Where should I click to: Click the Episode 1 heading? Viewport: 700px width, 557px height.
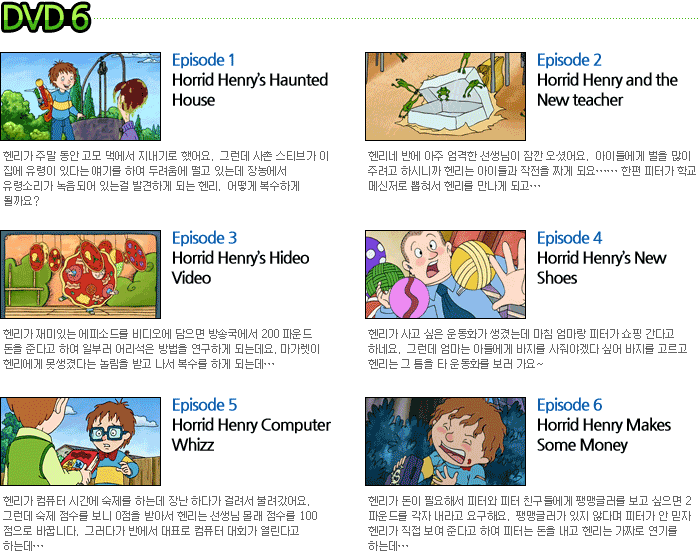click(203, 60)
